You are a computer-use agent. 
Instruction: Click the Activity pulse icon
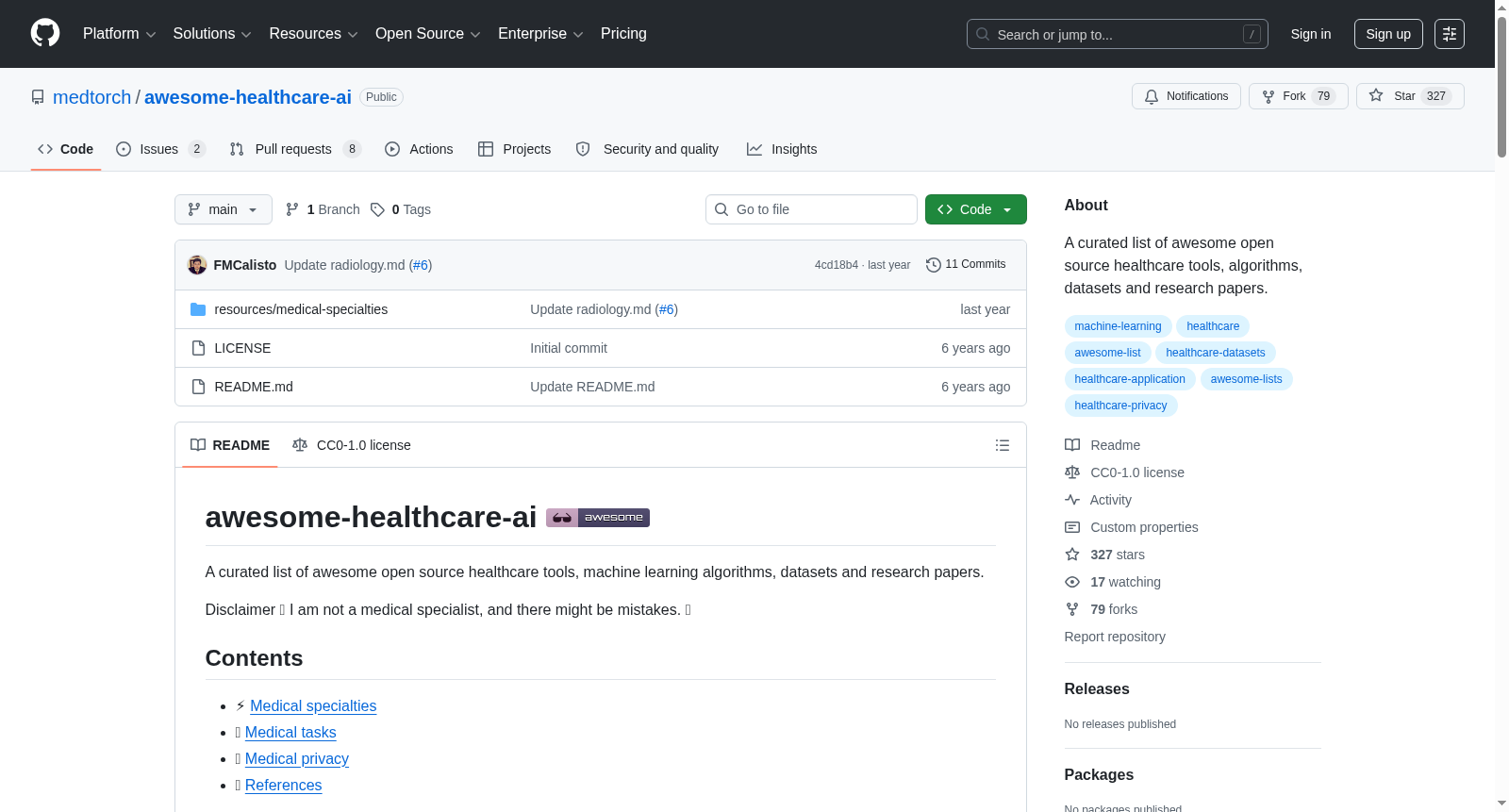tap(1072, 500)
